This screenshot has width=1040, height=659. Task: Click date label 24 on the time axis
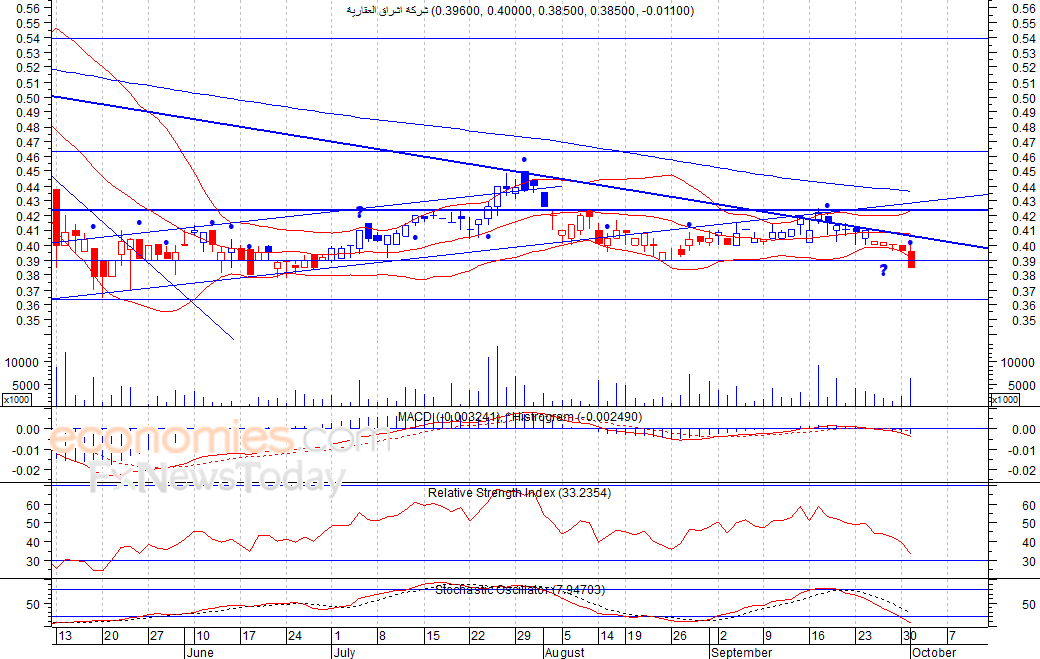pyautogui.click(x=294, y=636)
